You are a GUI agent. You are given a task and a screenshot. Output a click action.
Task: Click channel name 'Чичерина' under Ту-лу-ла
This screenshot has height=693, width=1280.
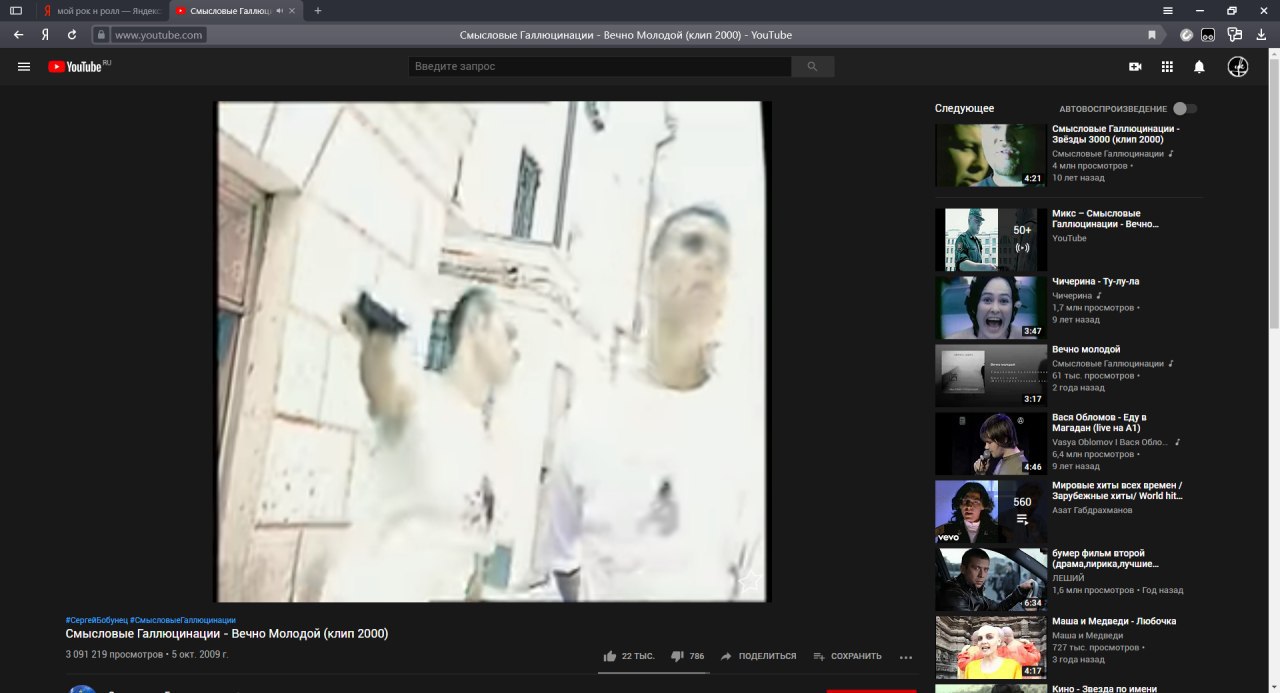(1072, 296)
